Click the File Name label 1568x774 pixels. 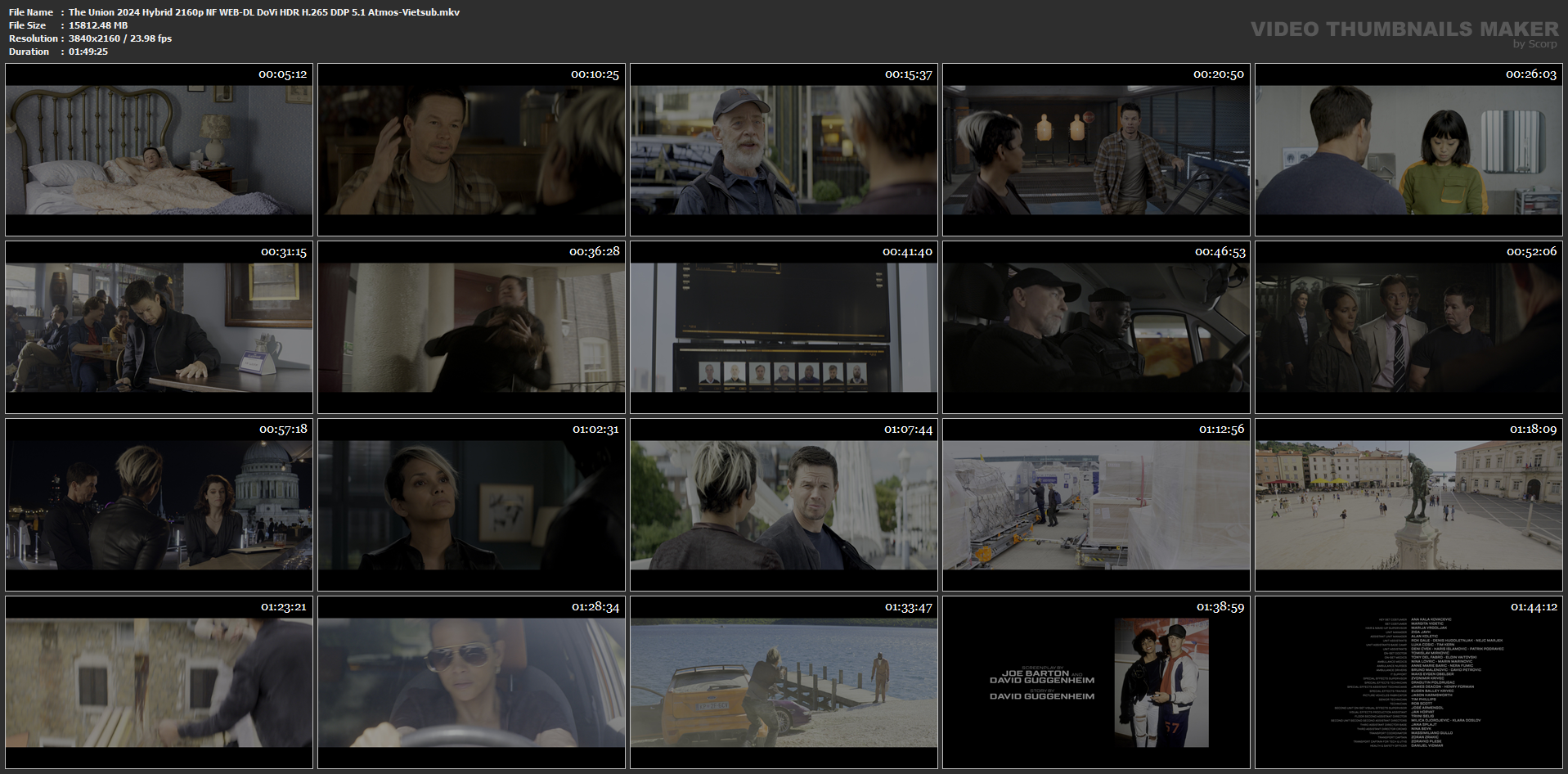31,12
